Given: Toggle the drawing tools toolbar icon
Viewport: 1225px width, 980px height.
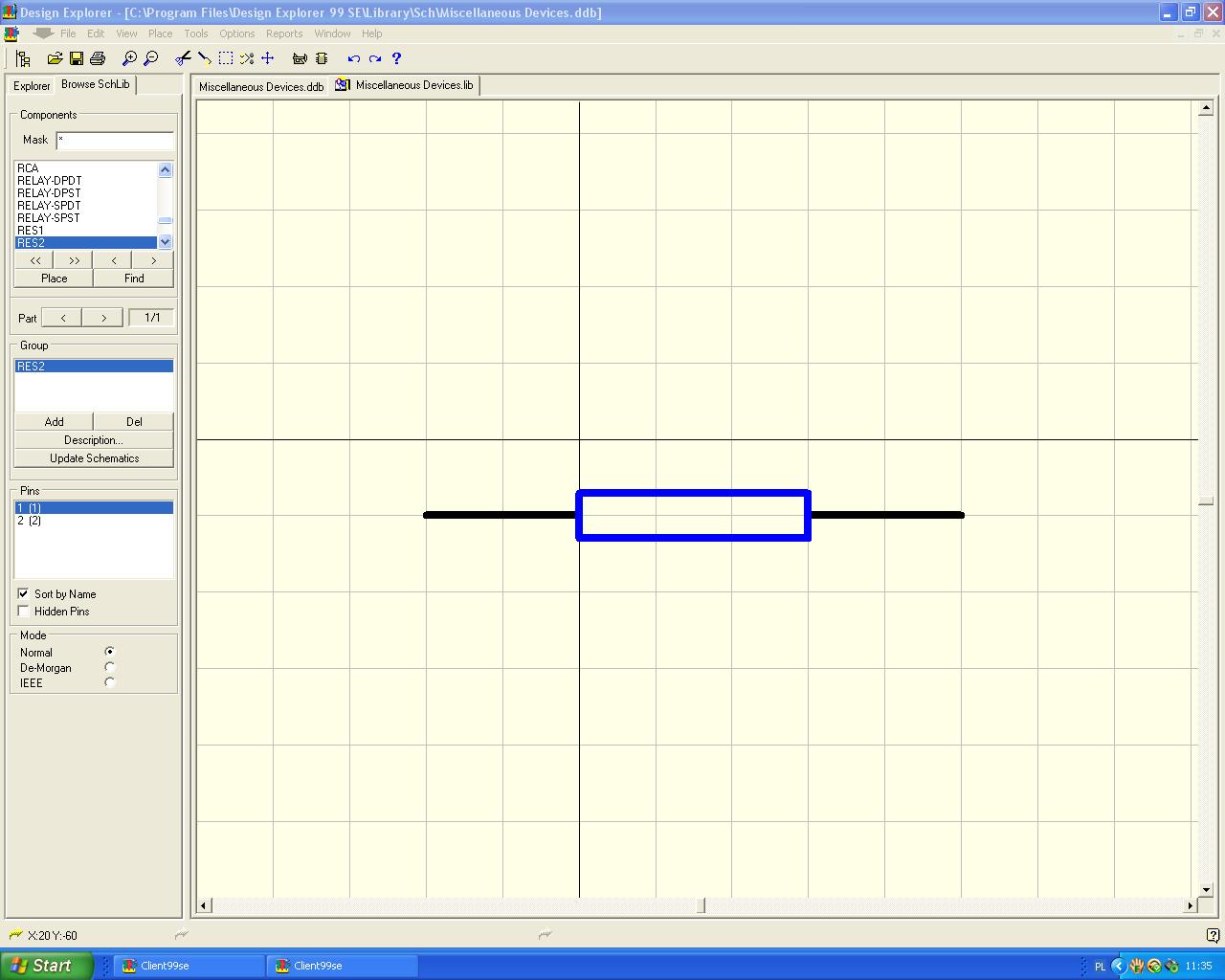Looking at the screenshot, I should pos(300,58).
